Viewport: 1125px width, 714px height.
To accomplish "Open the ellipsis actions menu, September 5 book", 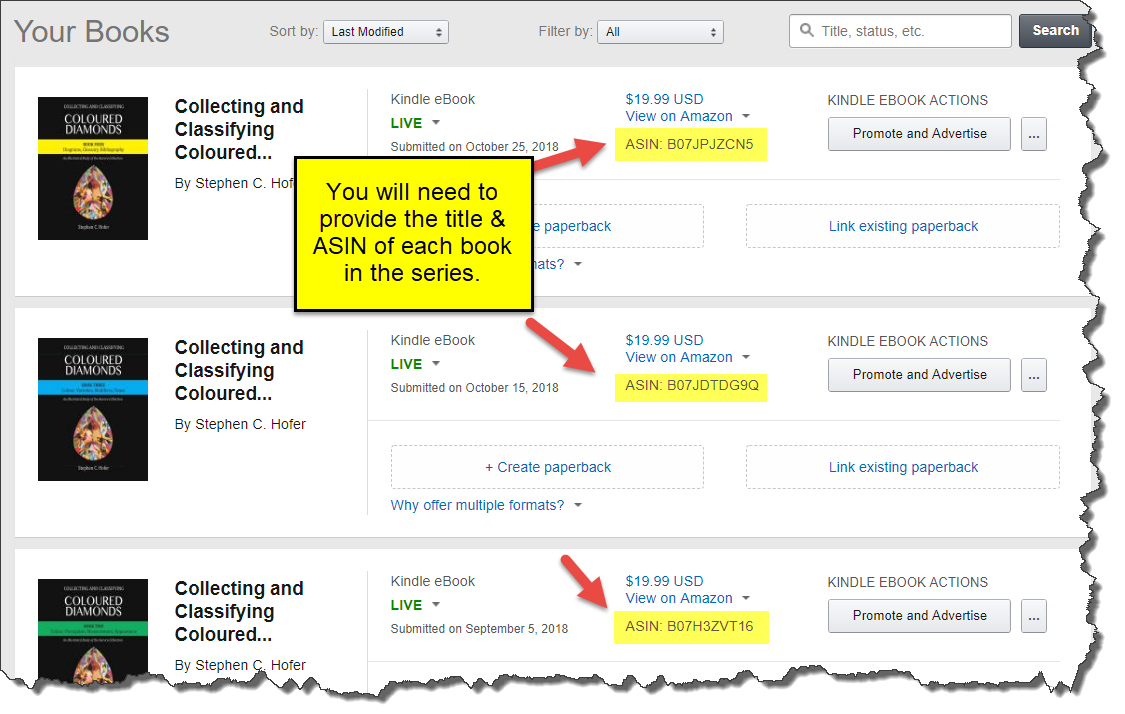I will click(1033, 616).
